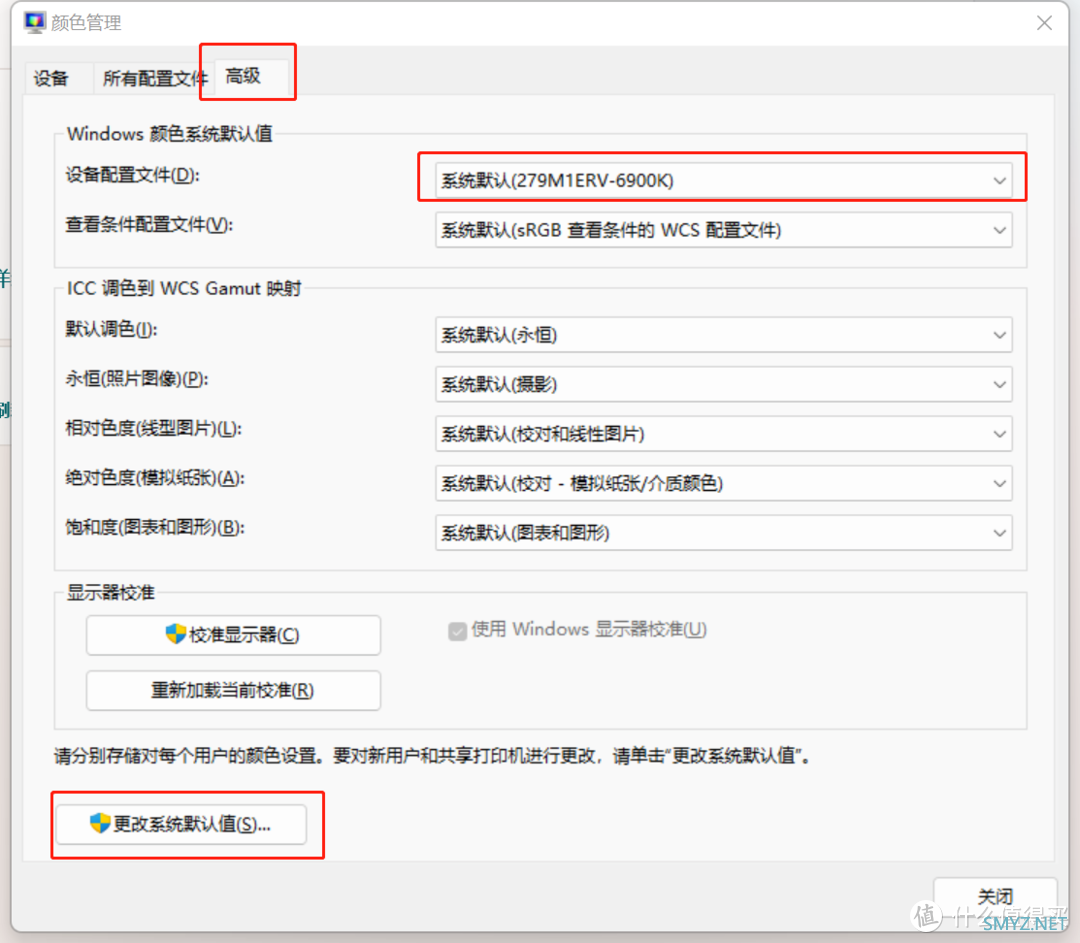Click the Windows 颜色系统默认值 heading
This screenshot has height=943, width=1080.
169,134
